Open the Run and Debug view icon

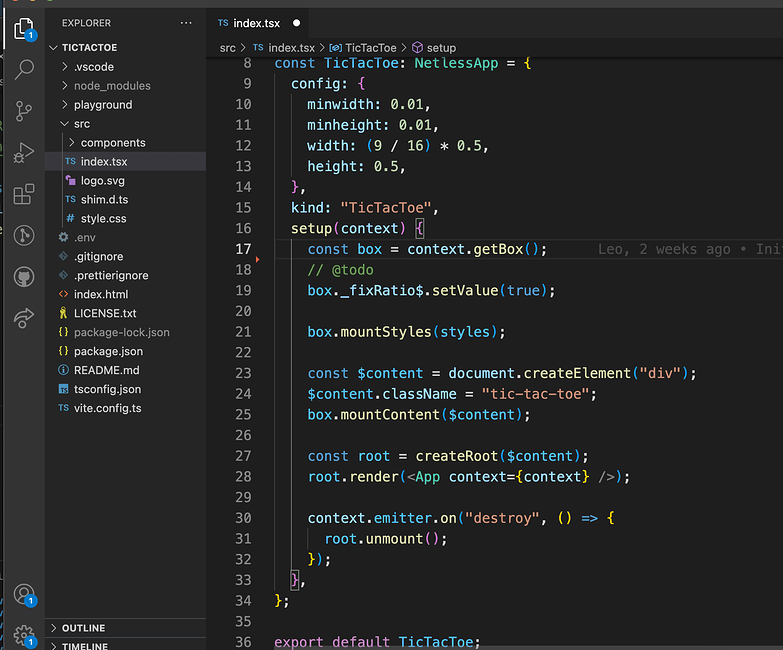point(23,152)
